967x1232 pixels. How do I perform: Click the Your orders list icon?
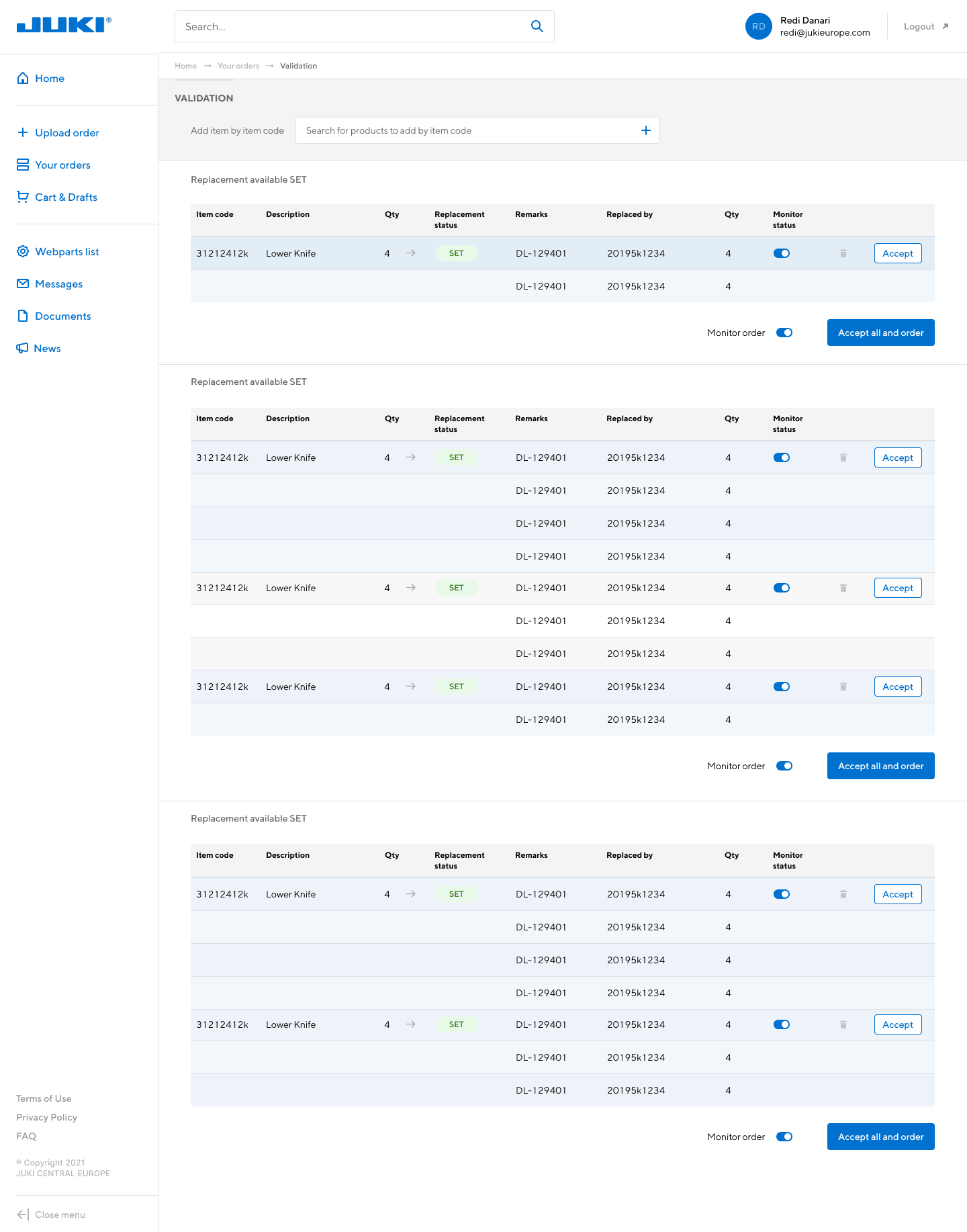click(23, 165)
